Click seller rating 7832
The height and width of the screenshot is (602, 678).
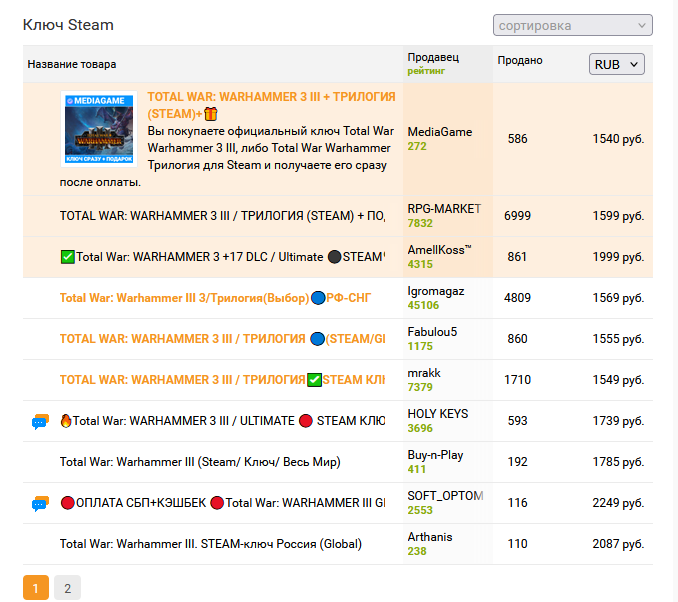(420, 223)
